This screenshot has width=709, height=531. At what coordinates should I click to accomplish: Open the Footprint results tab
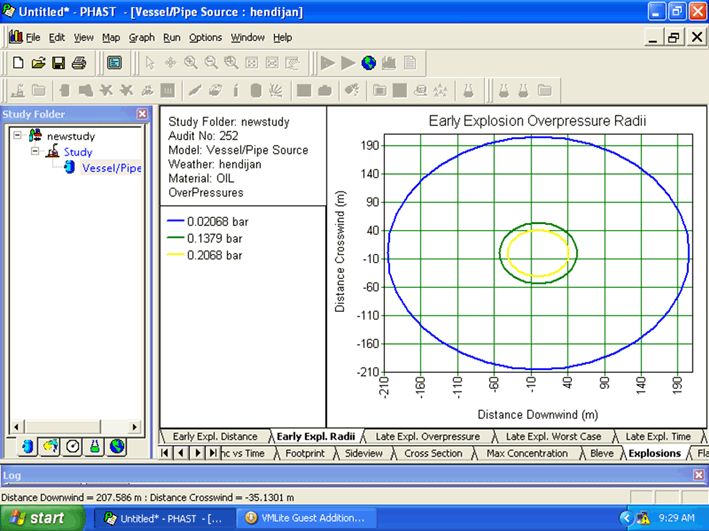point(304,453)
